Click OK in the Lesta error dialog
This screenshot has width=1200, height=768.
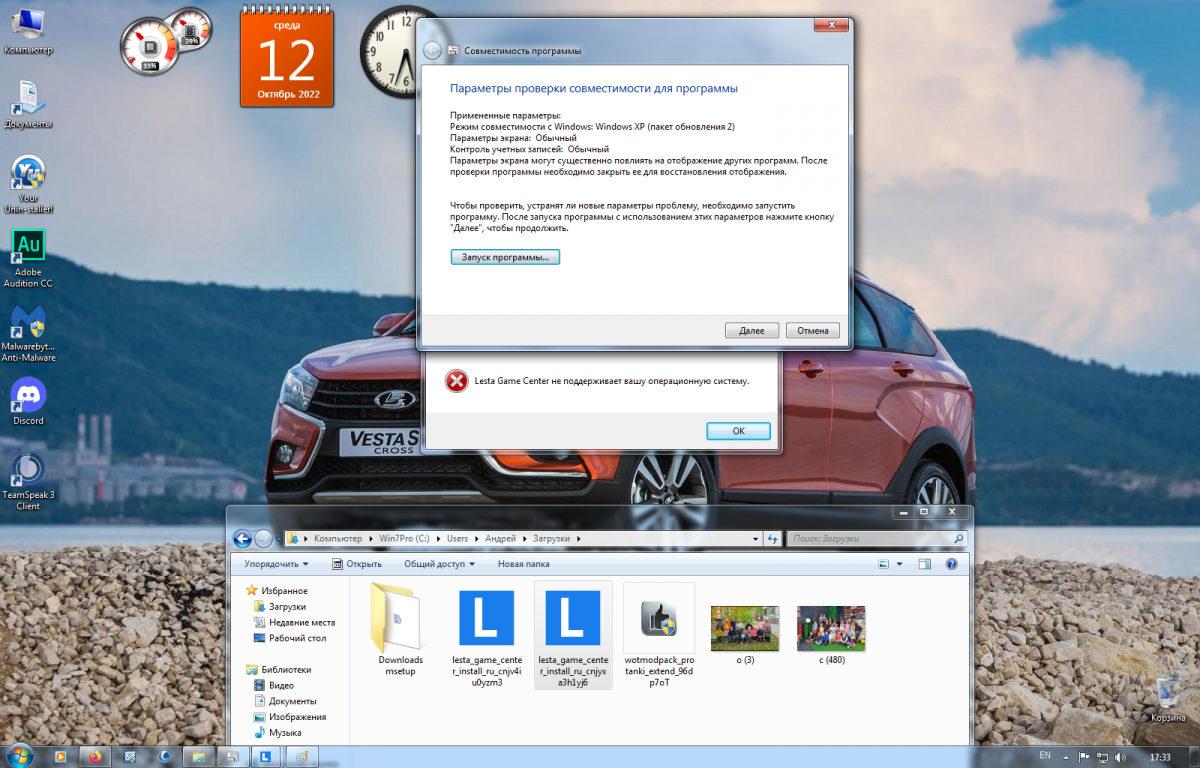click(738, 431)
